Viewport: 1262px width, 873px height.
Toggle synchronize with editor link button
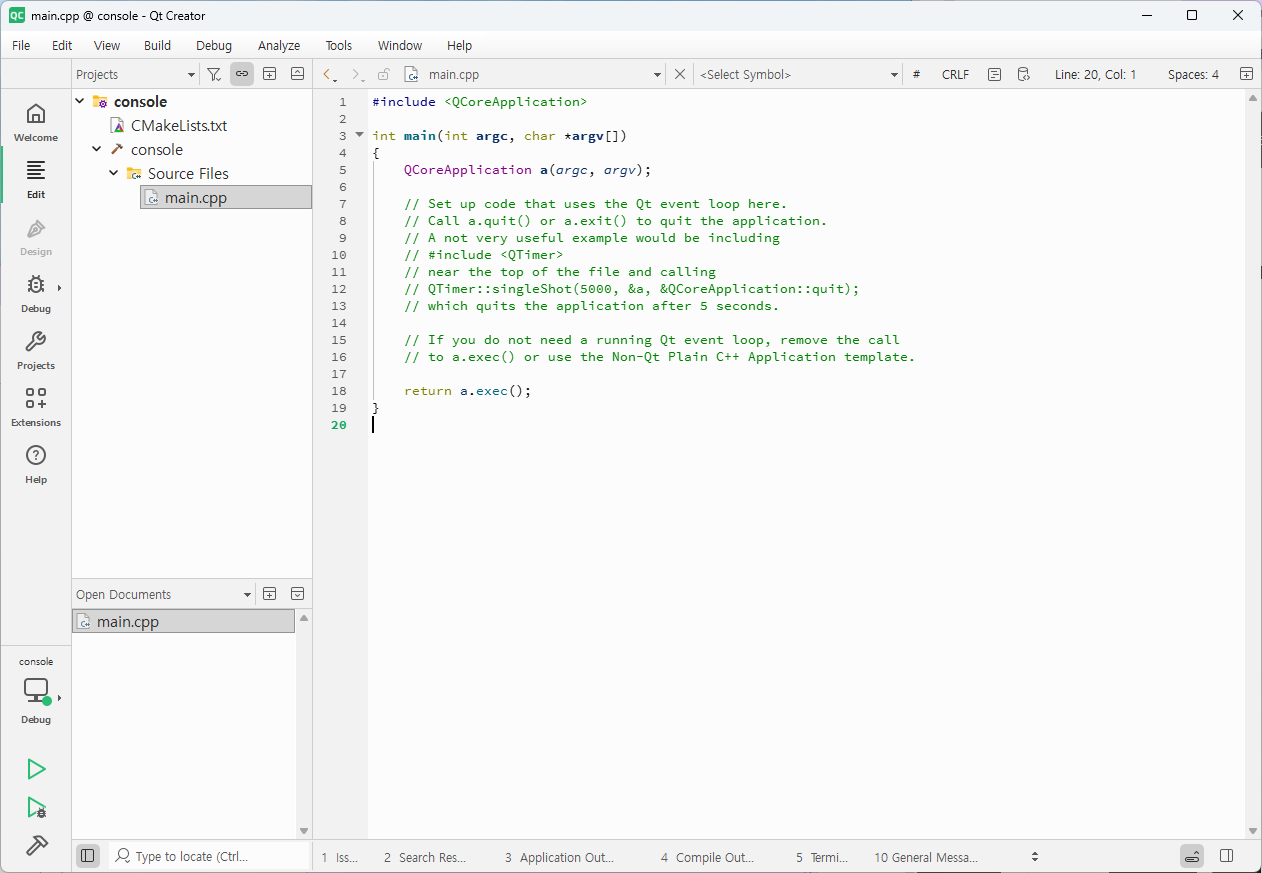(x=242, y=74)
